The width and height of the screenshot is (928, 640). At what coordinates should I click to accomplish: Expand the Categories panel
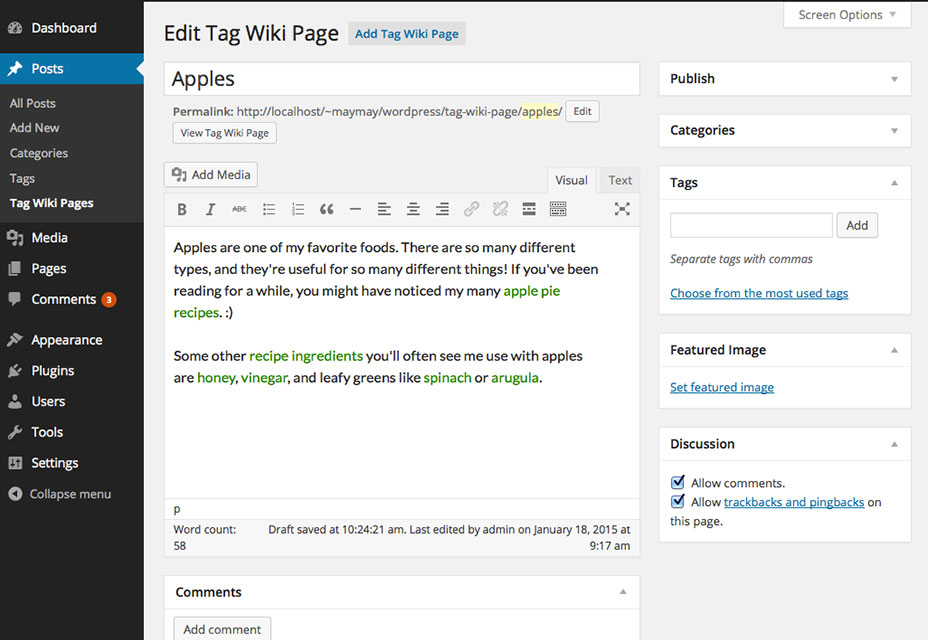tap(894, 130)
